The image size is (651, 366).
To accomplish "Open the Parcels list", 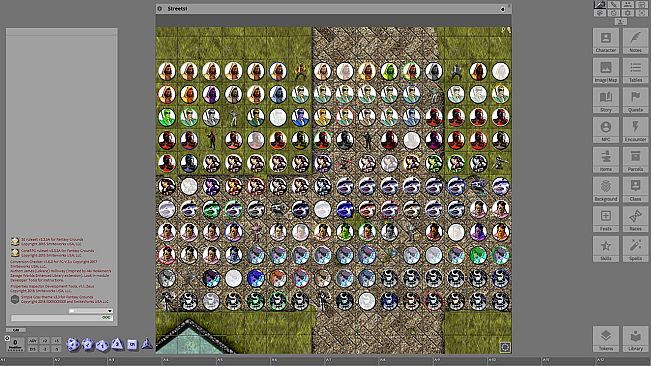I will pos(635,160).
